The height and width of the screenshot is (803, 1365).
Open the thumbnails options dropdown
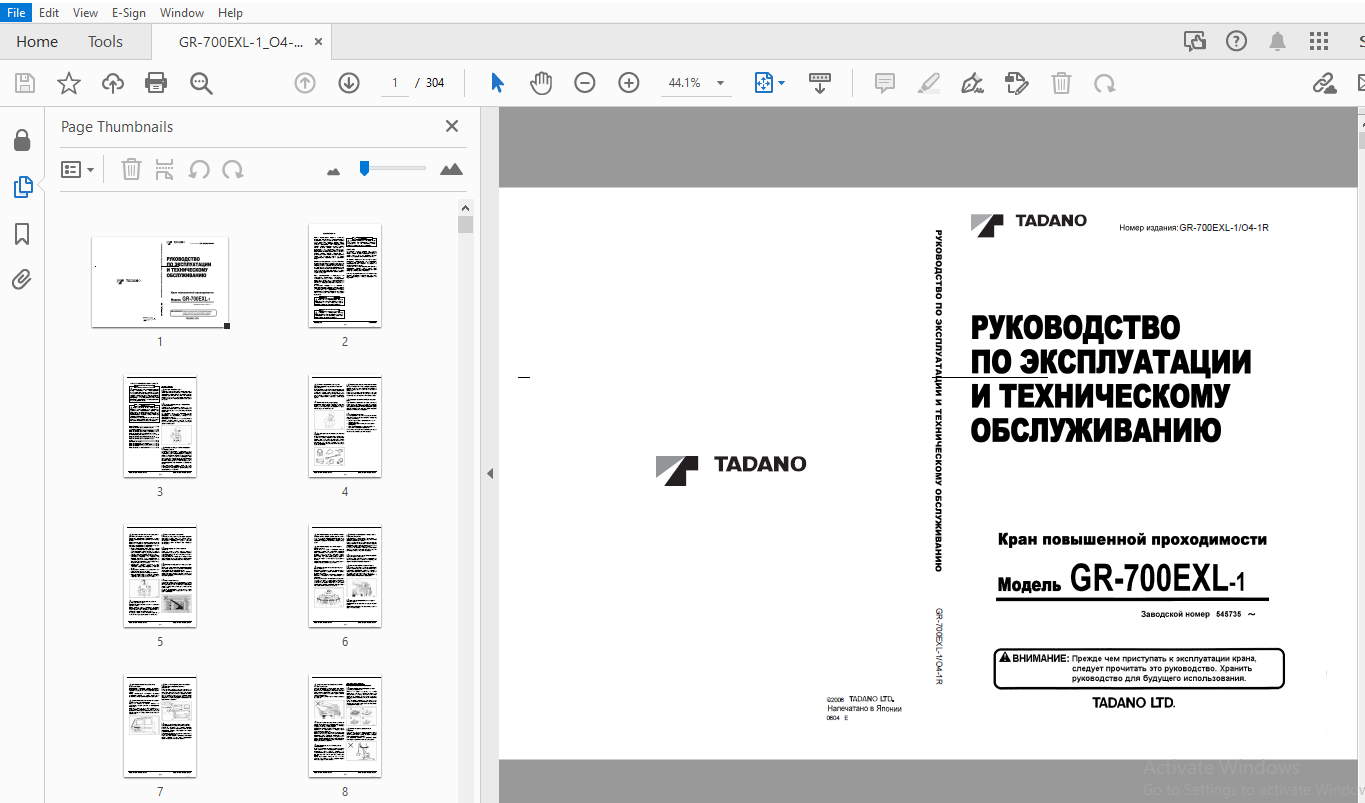click(x=78, y=170)
